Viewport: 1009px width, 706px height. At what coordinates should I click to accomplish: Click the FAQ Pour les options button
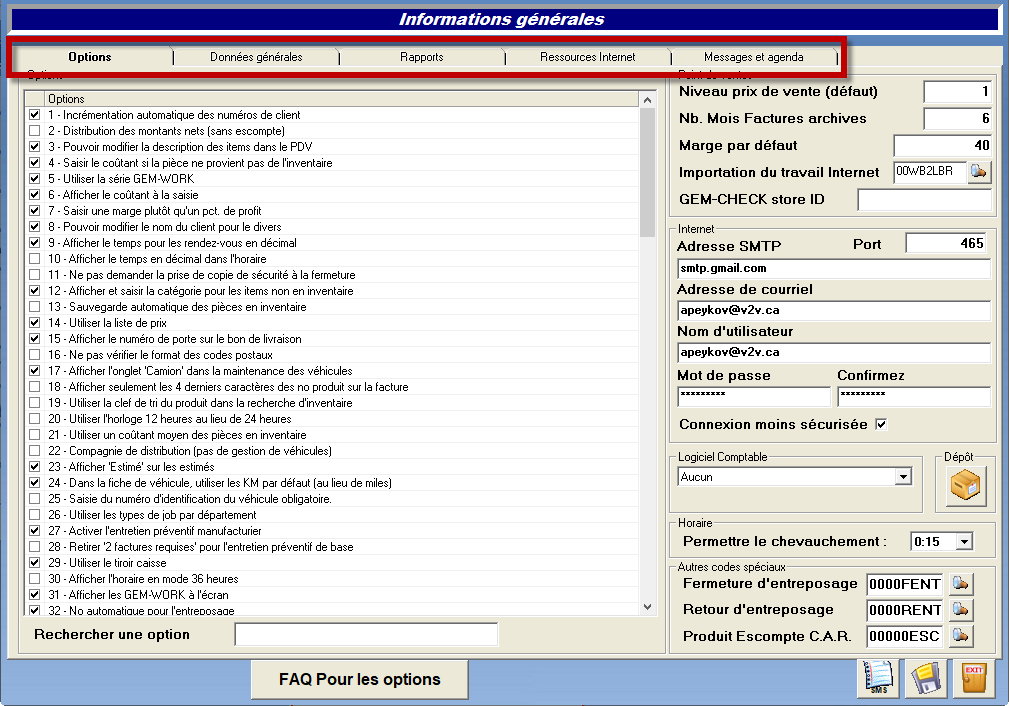pos(360,680)
